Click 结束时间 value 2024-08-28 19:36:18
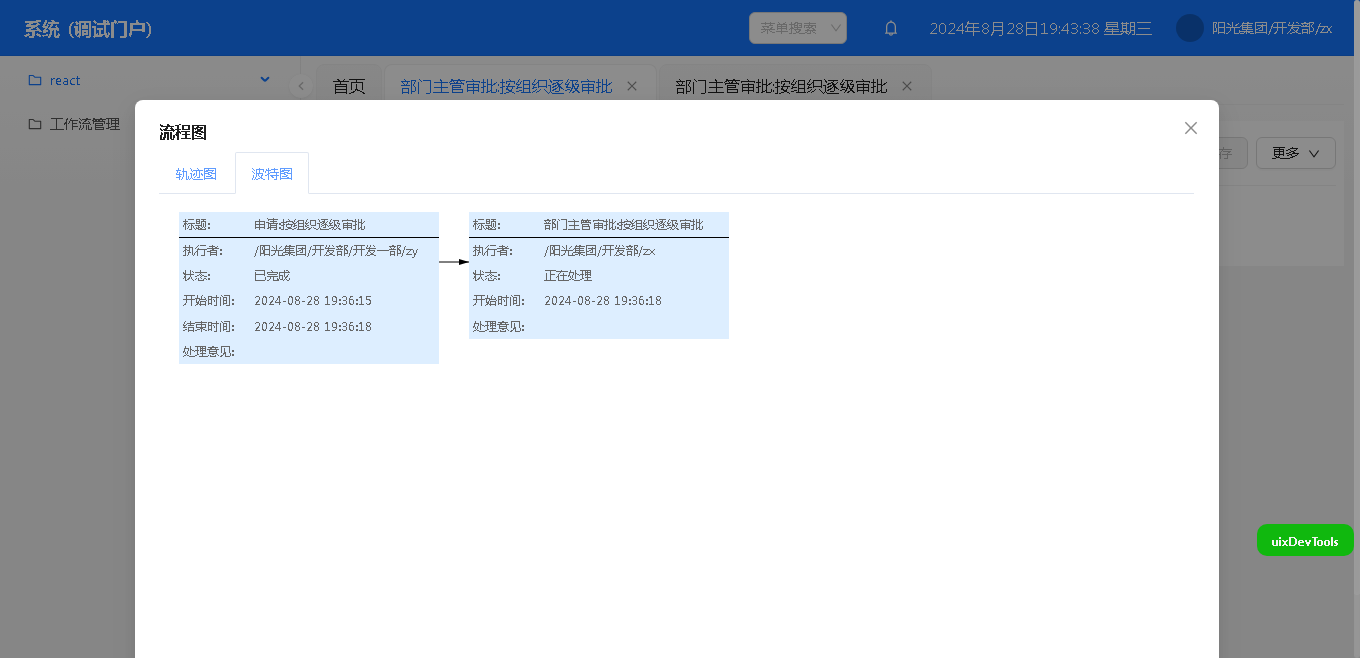Image resolution: width=1360 pixels, height=658 pixels. coord(313,327)
